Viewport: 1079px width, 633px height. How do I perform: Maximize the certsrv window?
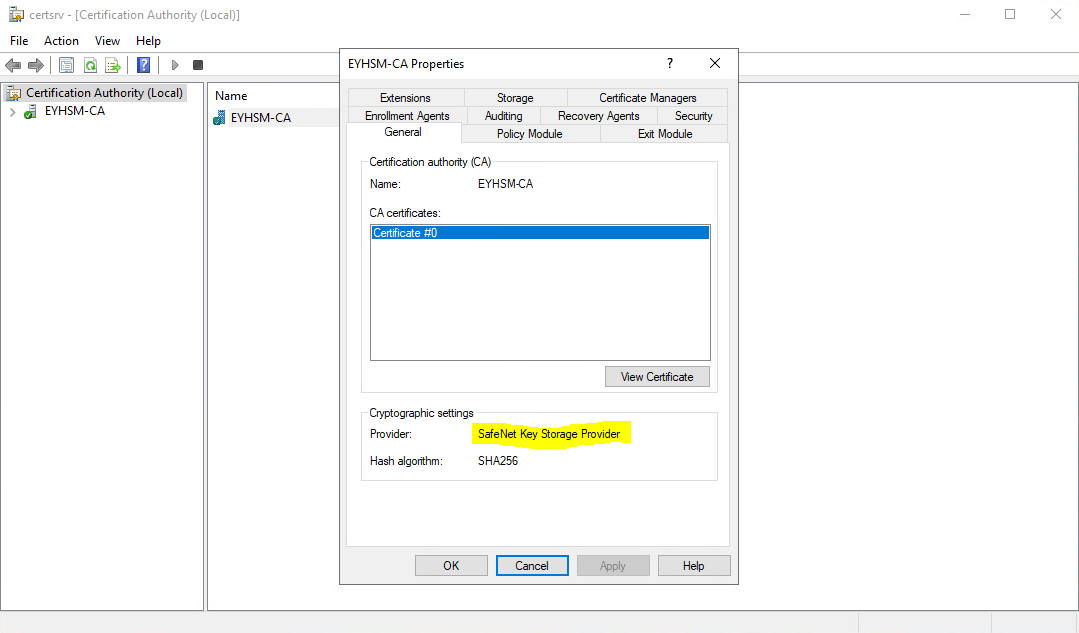point(1009,14)
